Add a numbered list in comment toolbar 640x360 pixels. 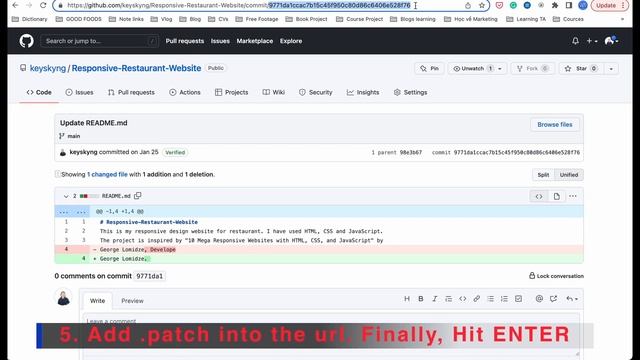[x=504, y=299]
